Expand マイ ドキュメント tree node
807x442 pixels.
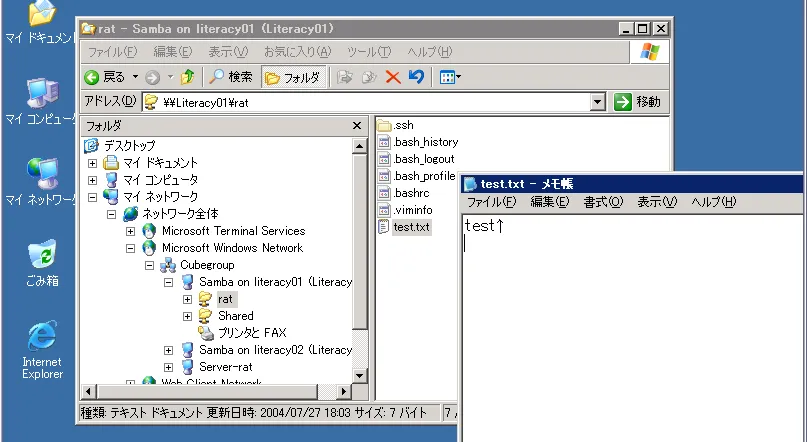[x=93, y=164]
